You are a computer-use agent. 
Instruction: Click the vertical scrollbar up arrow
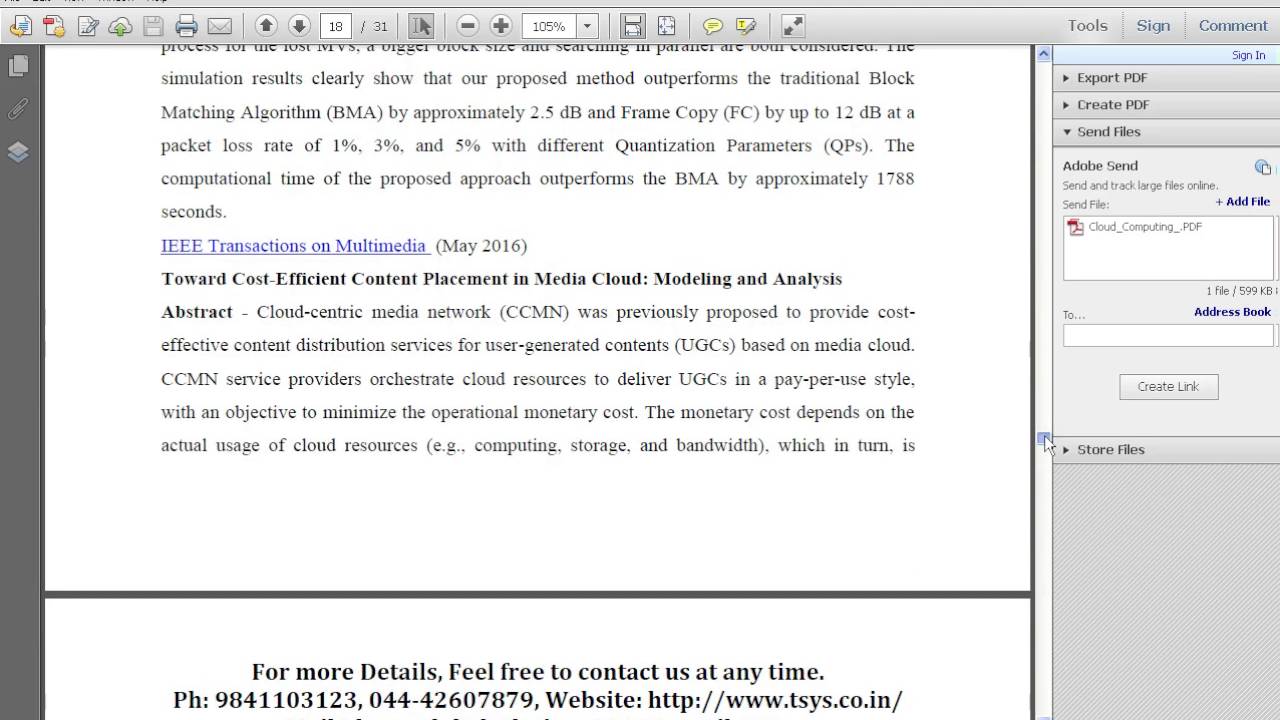click(x=1044, y=54)
